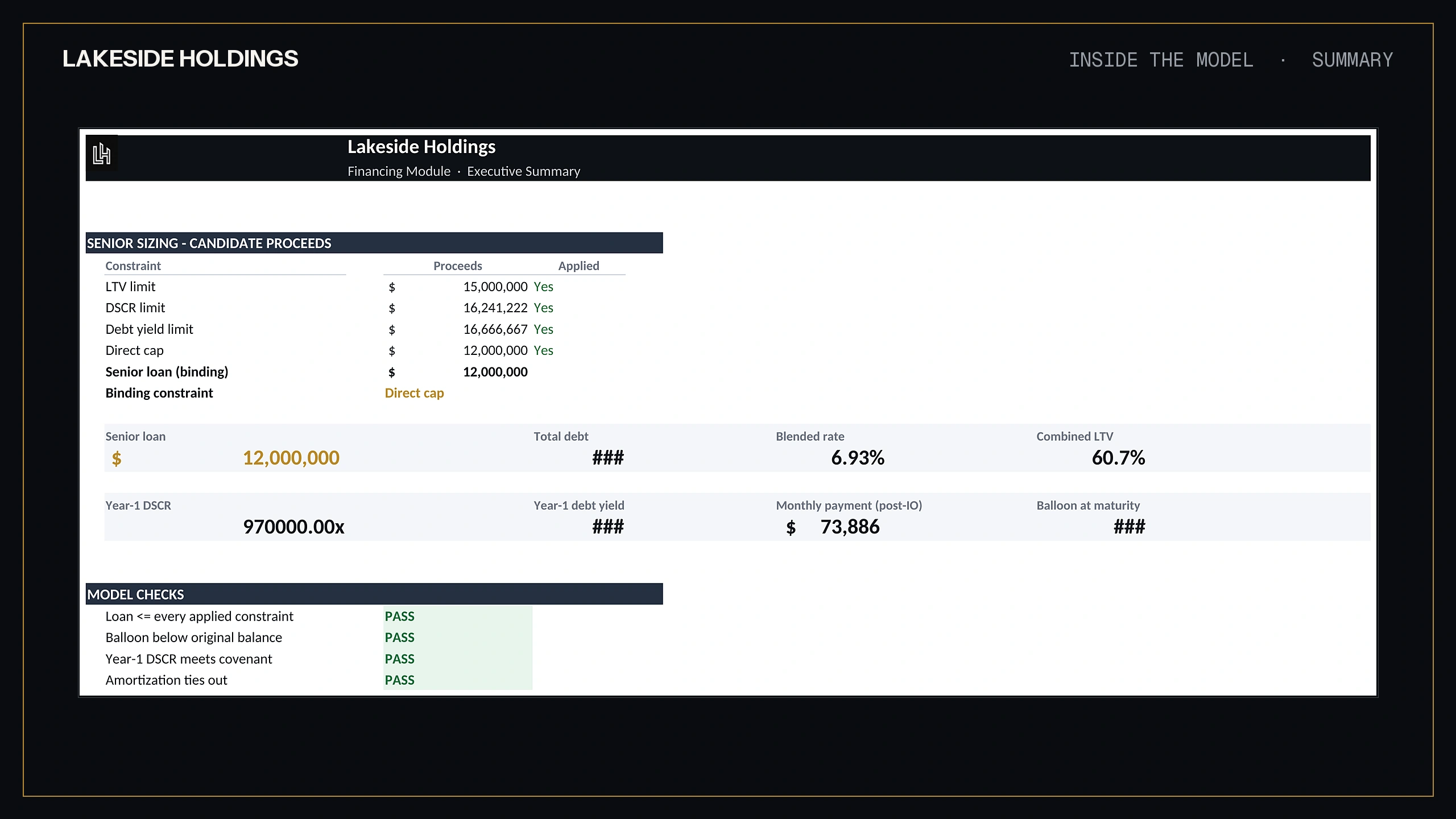Click the Total debt KPI label
1456x819 pixels.
coord(561,436)
